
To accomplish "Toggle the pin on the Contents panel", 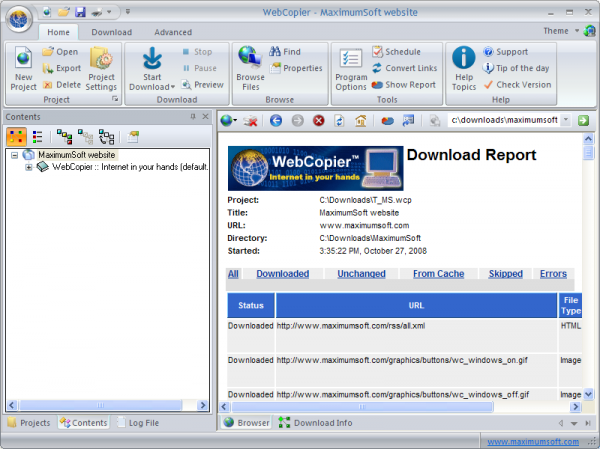I will (x=193, y=117).
